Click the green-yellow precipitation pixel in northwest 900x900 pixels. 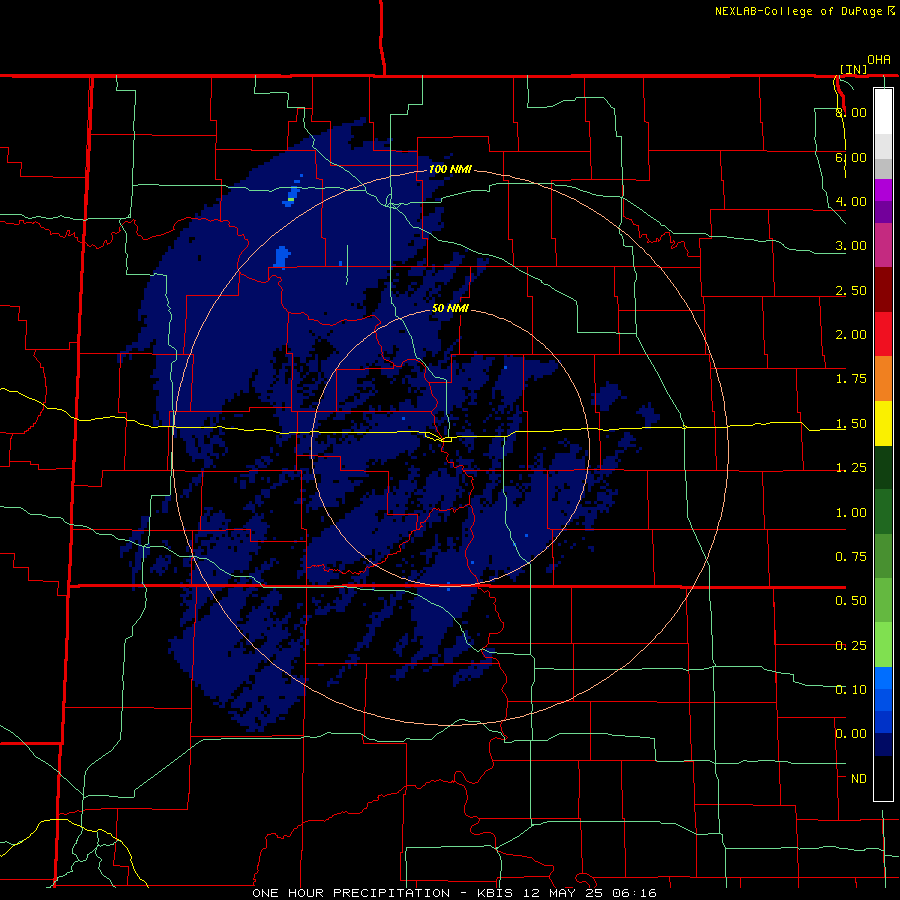click(290, 199)
